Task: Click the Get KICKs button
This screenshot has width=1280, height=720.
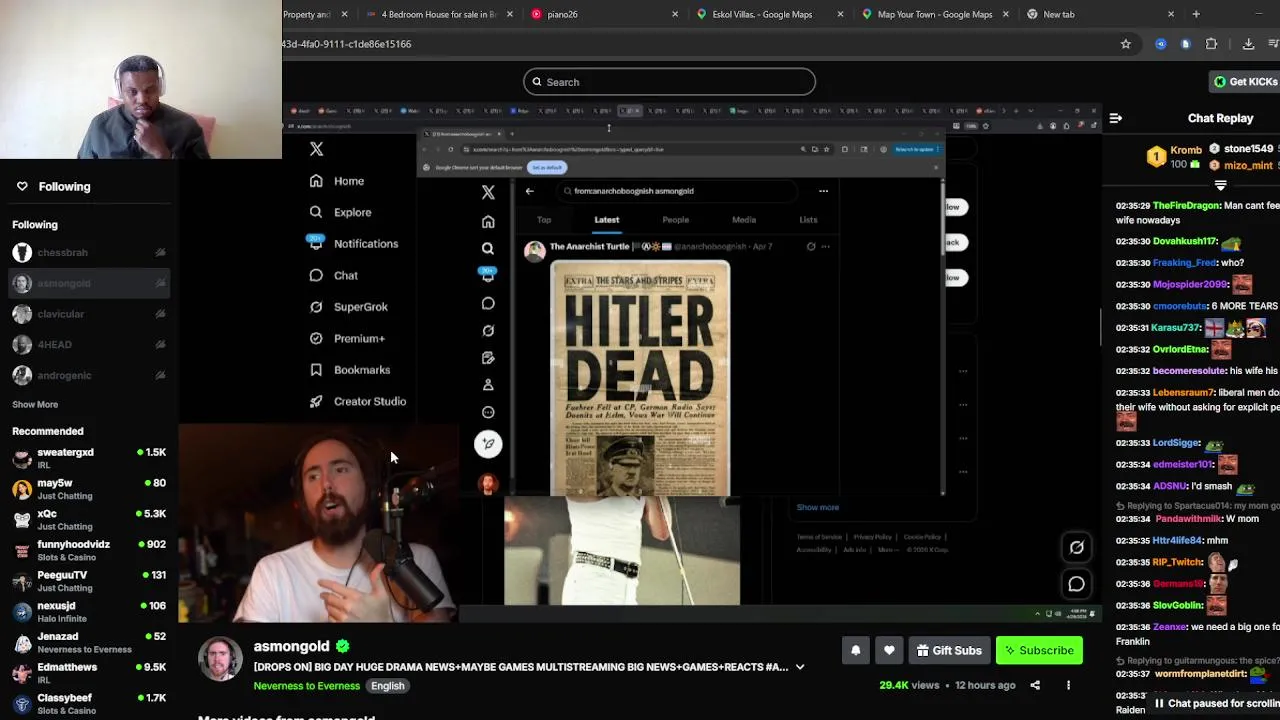Action: click(x=1245, y=82)
